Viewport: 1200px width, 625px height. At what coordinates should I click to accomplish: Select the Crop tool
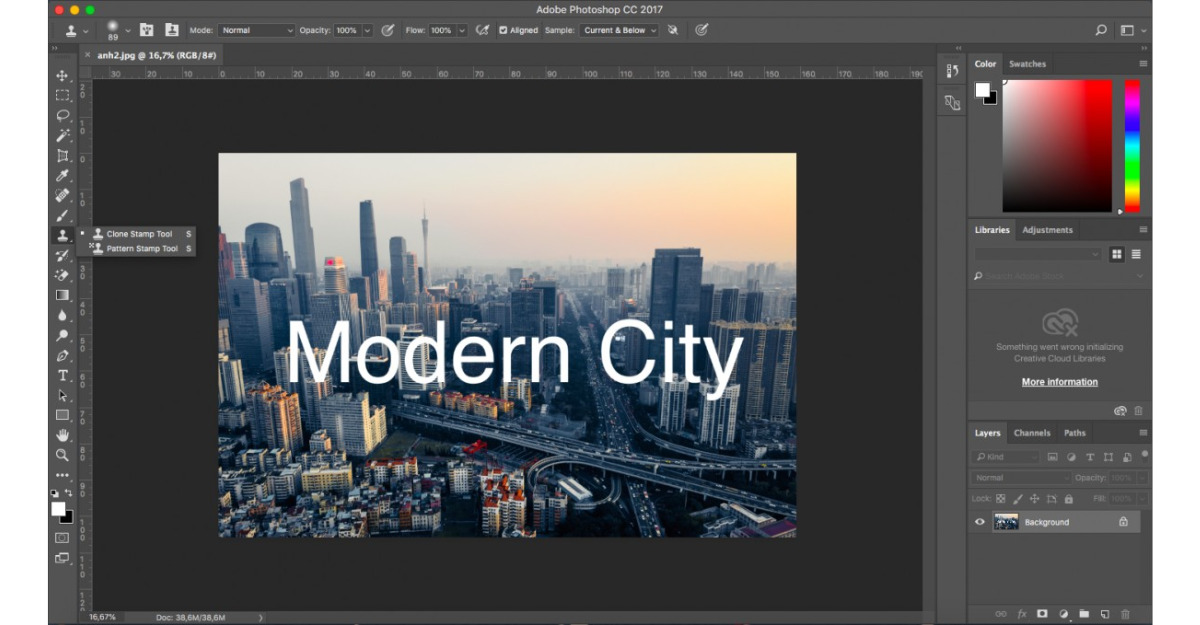(62, 156)
